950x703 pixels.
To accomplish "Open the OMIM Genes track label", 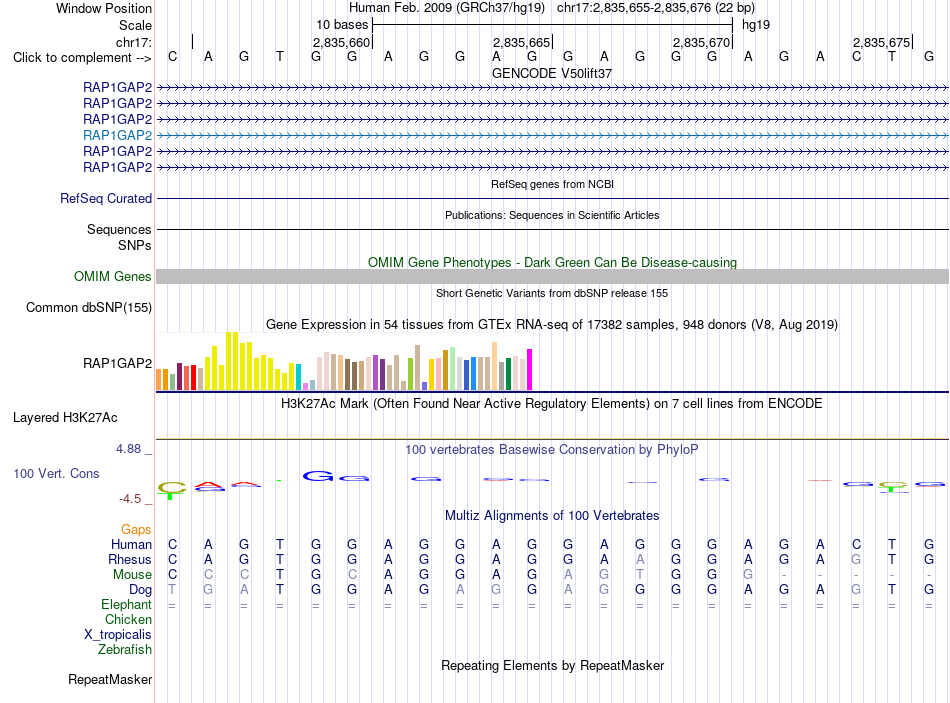I will [112, 276].
